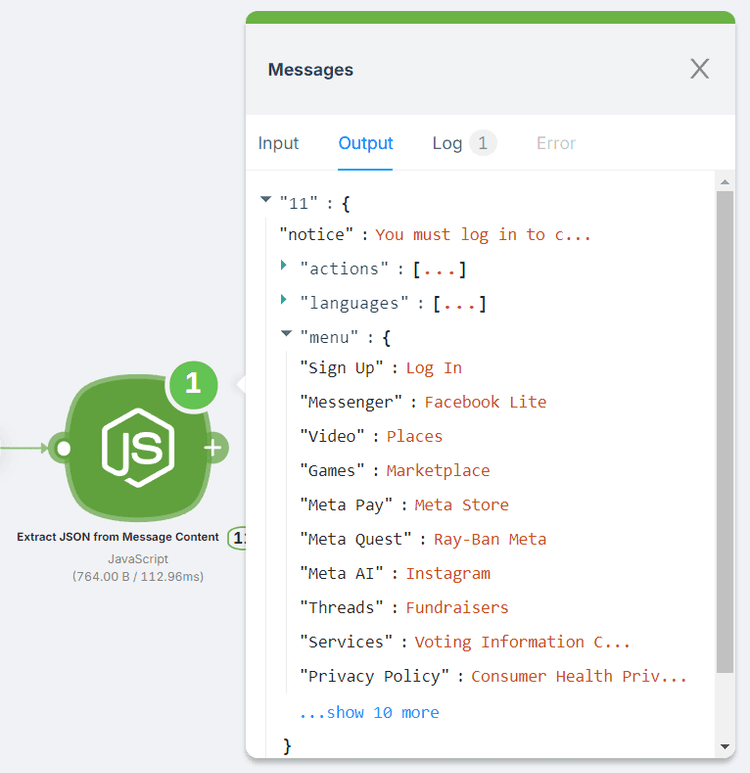This screenshot has height=773, width=750.
Task: Click the plus connector on JS node
Action: [x=213, y=448]
